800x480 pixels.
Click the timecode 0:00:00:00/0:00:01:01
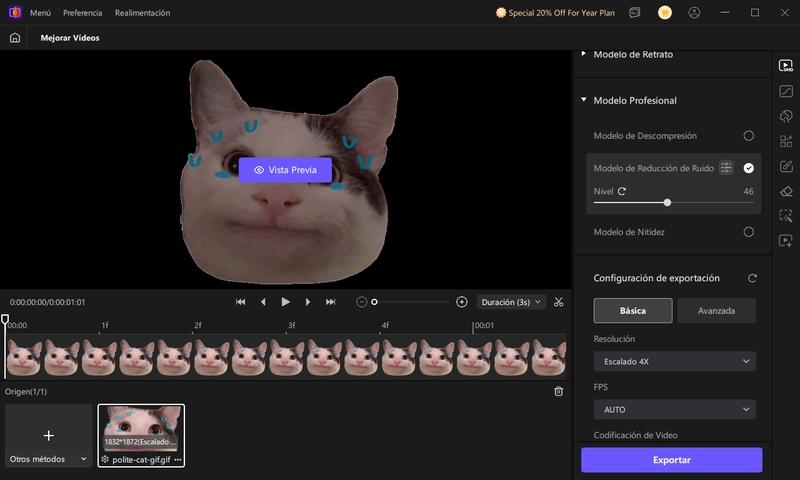pos(47,302)
